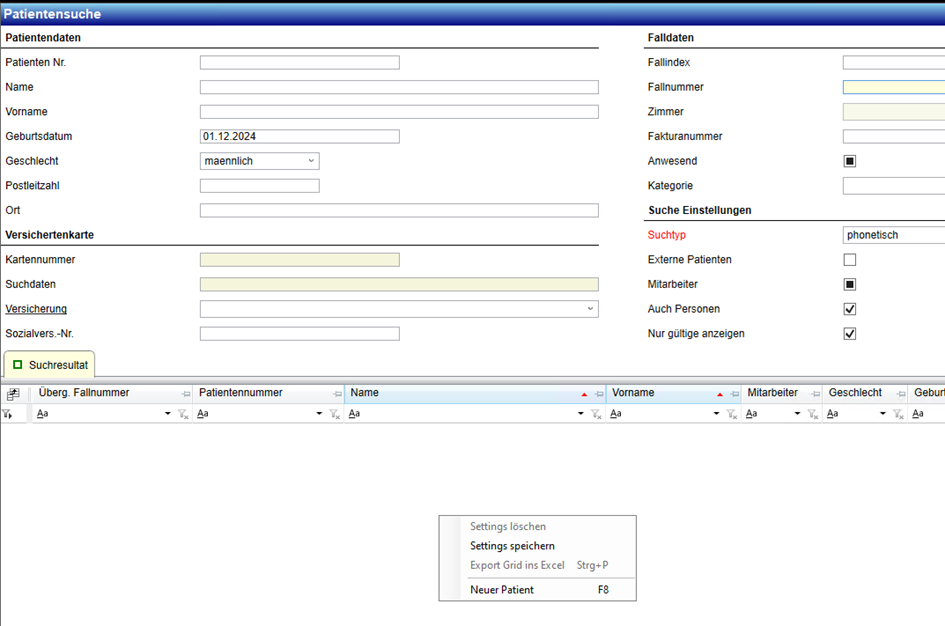
Task: Open Vorname filter value dropdown
Action: tap(716, 414)
